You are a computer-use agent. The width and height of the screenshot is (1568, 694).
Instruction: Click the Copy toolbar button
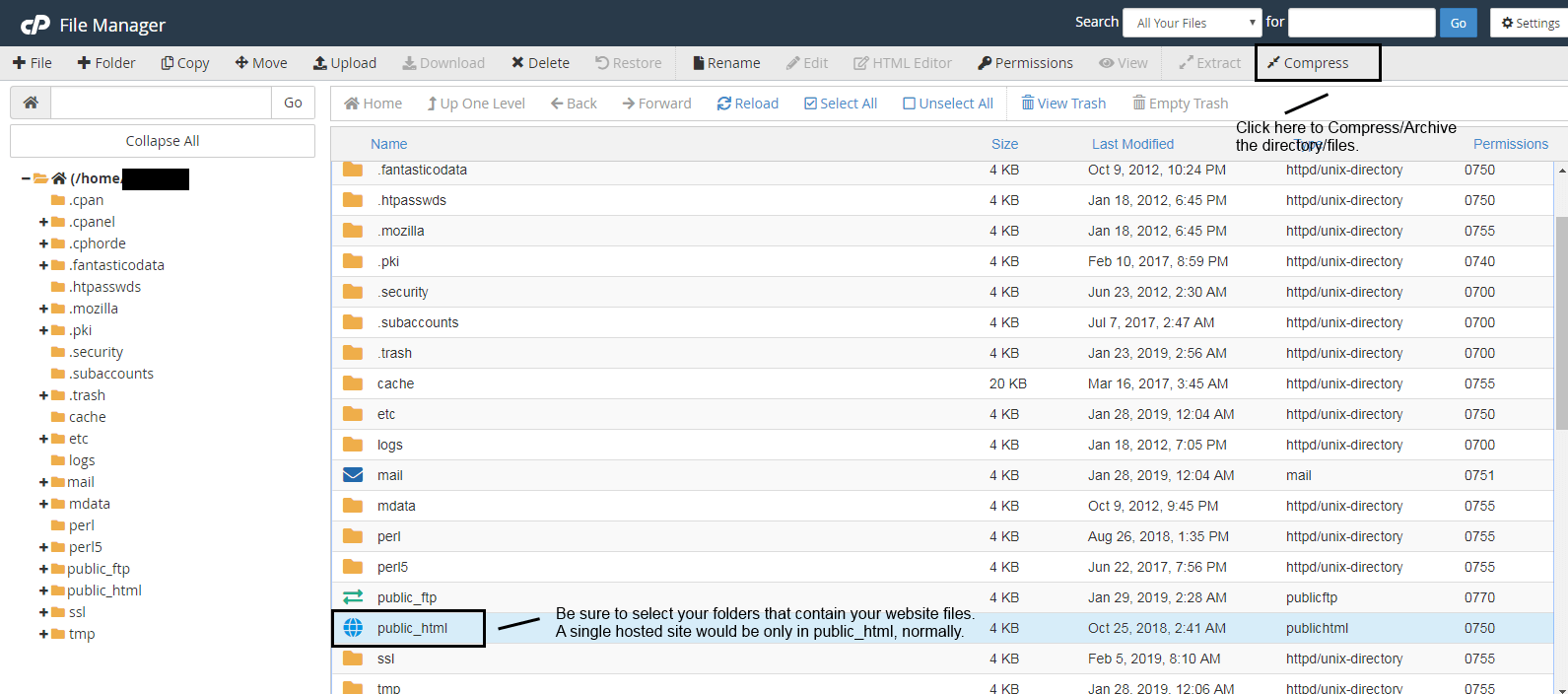(185, 63)
